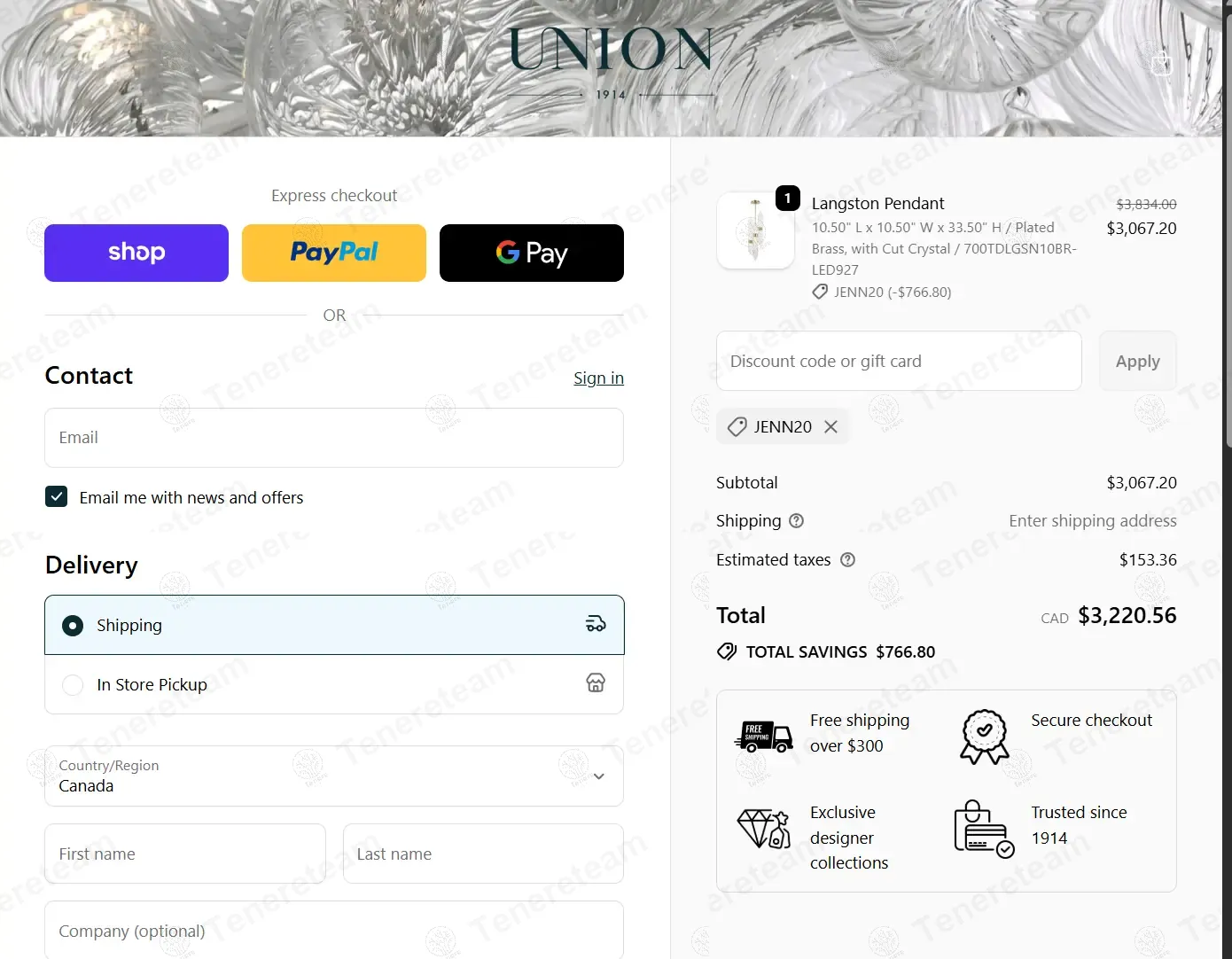Click the Apply discount button

1138,362
